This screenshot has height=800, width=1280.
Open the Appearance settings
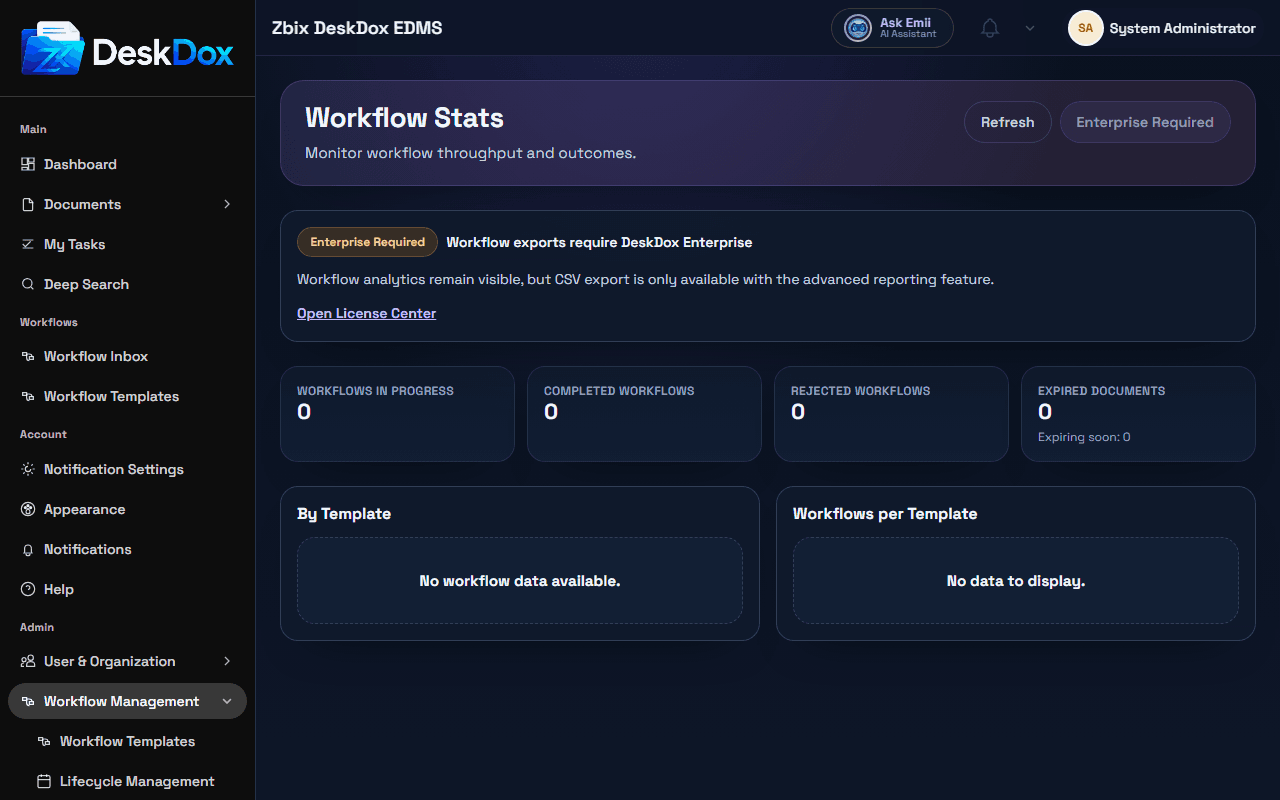point(127,509)
